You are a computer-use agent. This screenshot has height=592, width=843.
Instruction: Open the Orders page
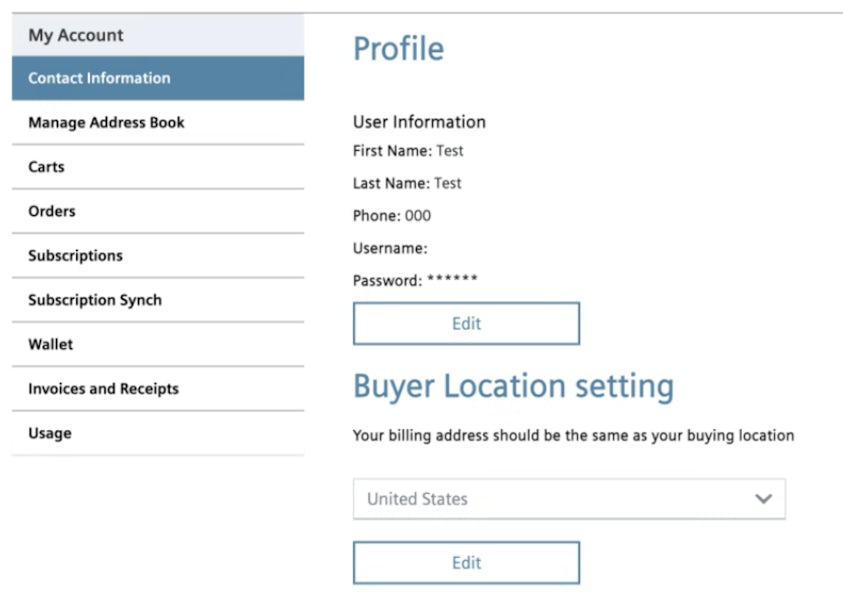tap(158, 211)
